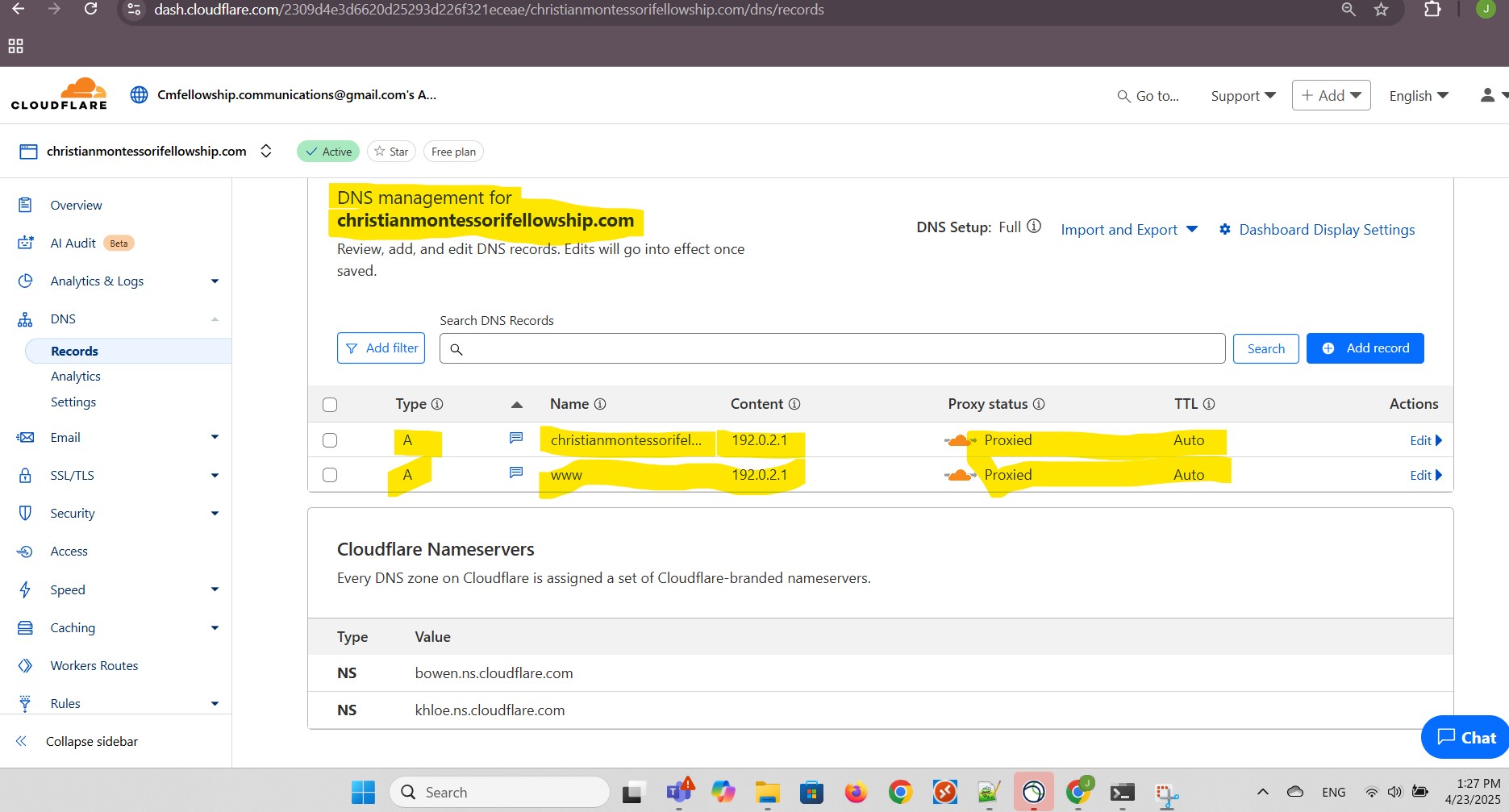Click the TTL column info icon

click(1209, 404)
